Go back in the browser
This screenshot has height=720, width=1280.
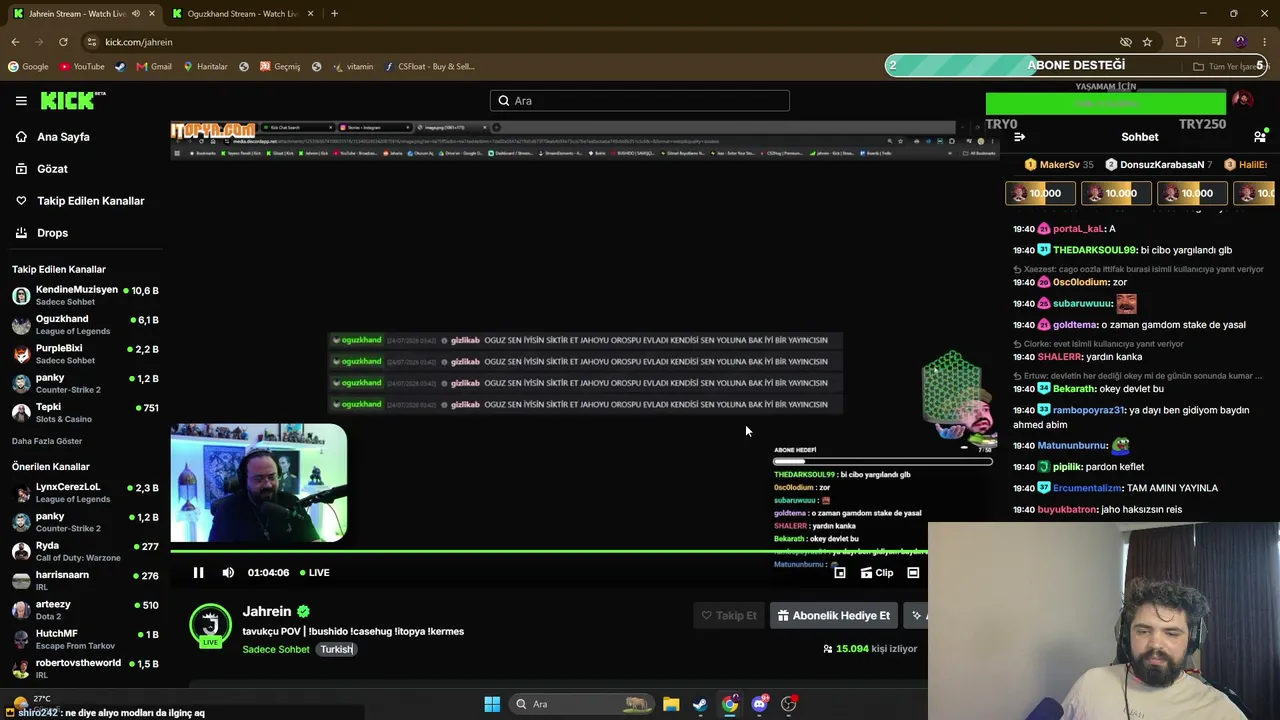tap(15, 42)
